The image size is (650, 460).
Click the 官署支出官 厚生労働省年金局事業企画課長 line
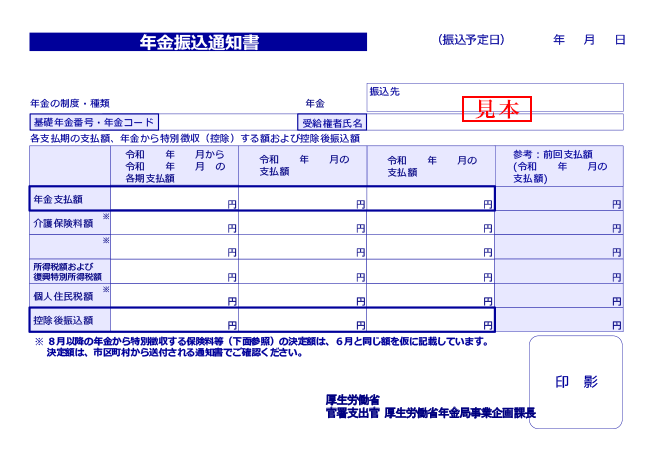(x=431, y=413)
